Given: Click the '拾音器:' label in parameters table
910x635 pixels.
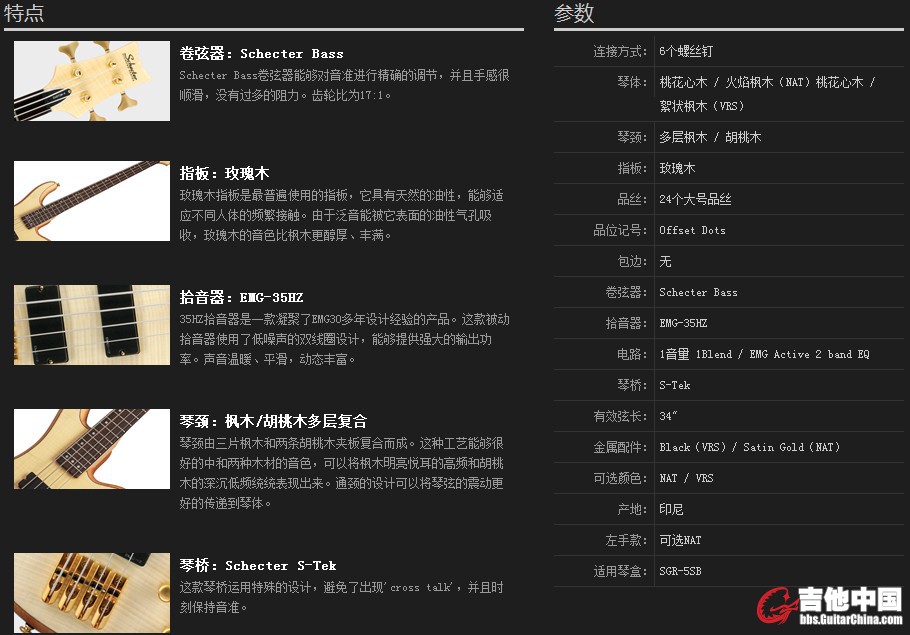Looking at the screenshot, I should 626,323.
